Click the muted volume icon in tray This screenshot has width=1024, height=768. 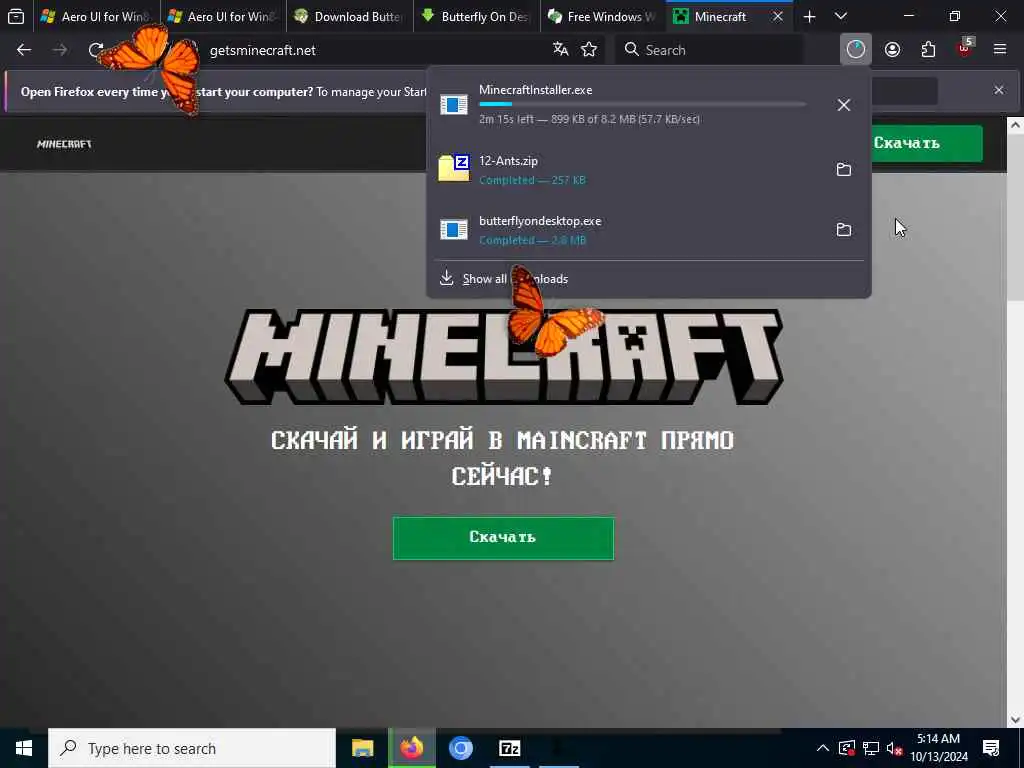tap(895, 748)
